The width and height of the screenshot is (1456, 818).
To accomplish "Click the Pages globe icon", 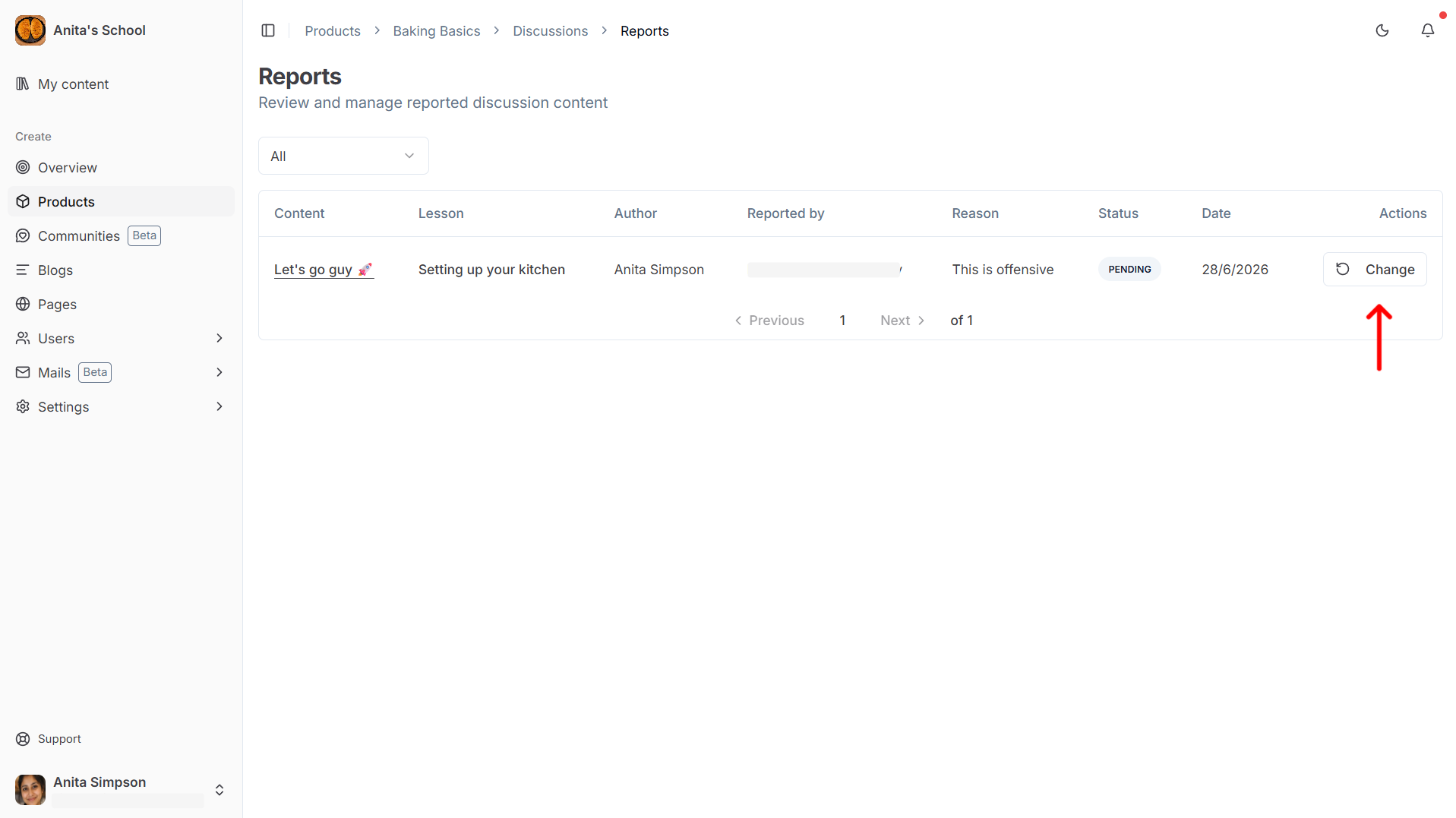I will (23, 304).
